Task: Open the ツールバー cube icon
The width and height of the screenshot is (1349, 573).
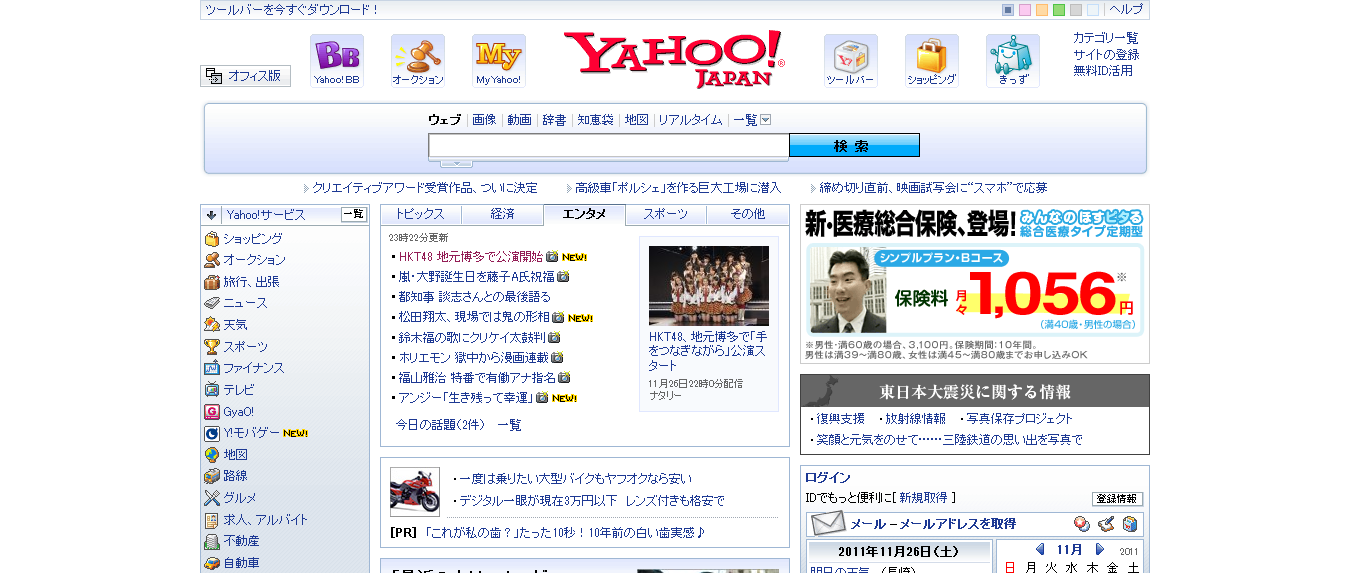Action: 851,61
